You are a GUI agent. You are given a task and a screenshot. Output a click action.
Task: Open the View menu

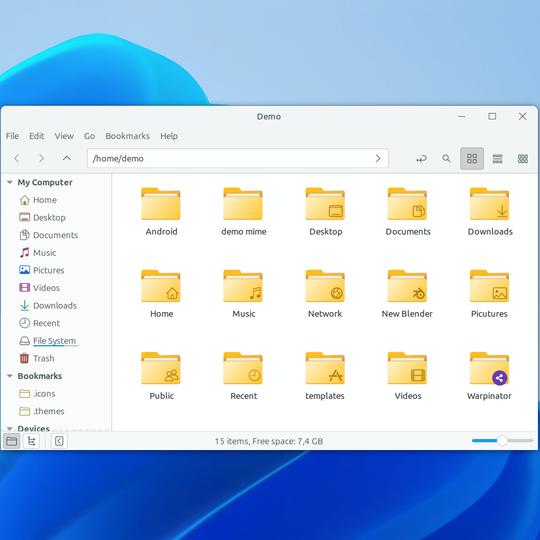(x=64, y=136)
